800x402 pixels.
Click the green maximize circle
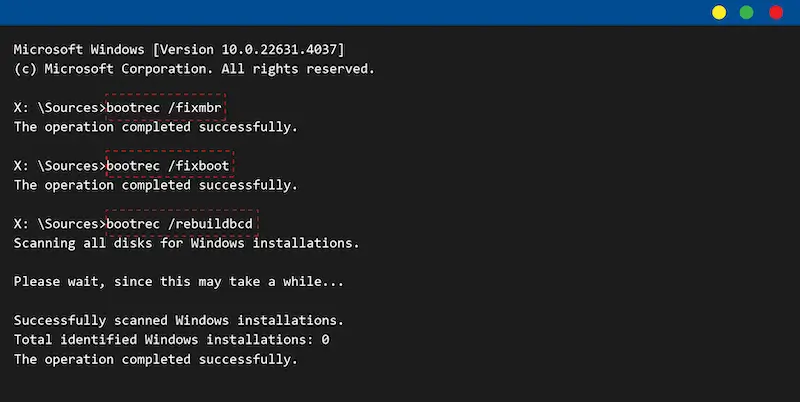tap(746, 13)
